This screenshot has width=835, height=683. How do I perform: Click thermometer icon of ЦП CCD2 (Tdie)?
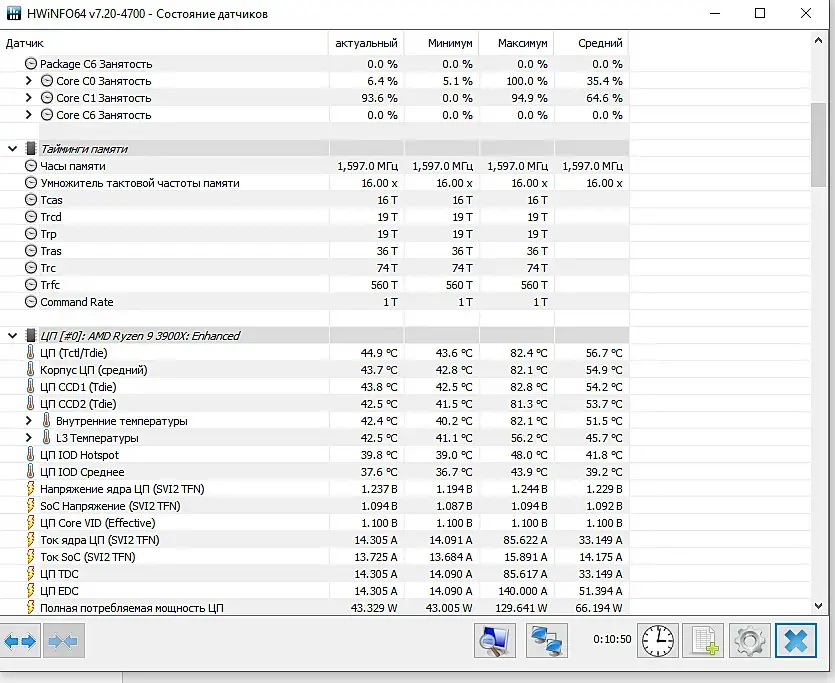pos(30,404)
